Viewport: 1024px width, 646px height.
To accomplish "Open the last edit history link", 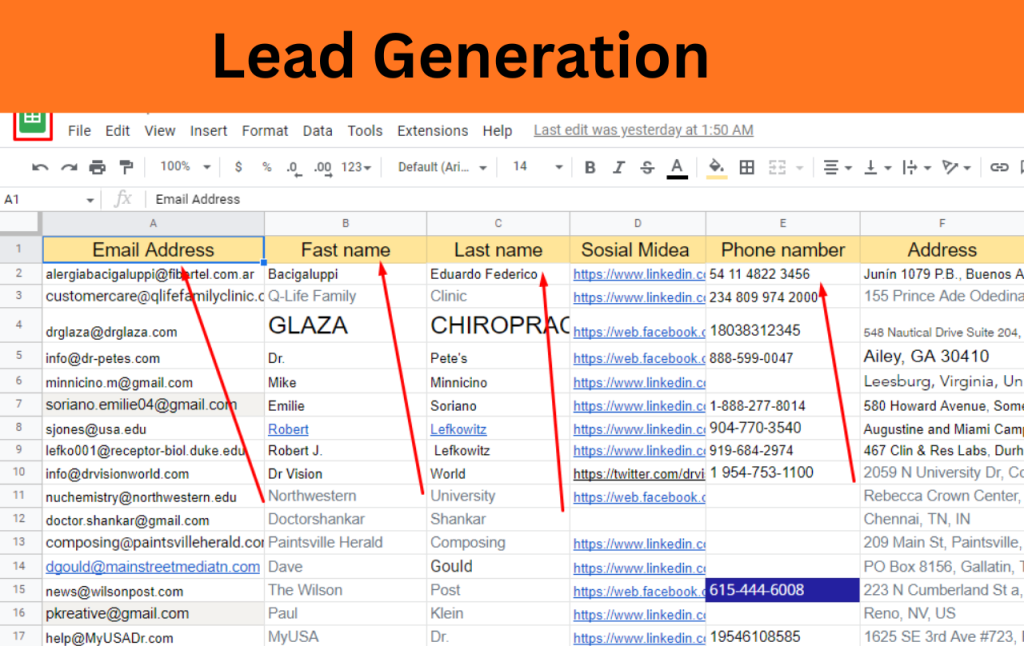I will pyautogui.click(x=643, y=130).
